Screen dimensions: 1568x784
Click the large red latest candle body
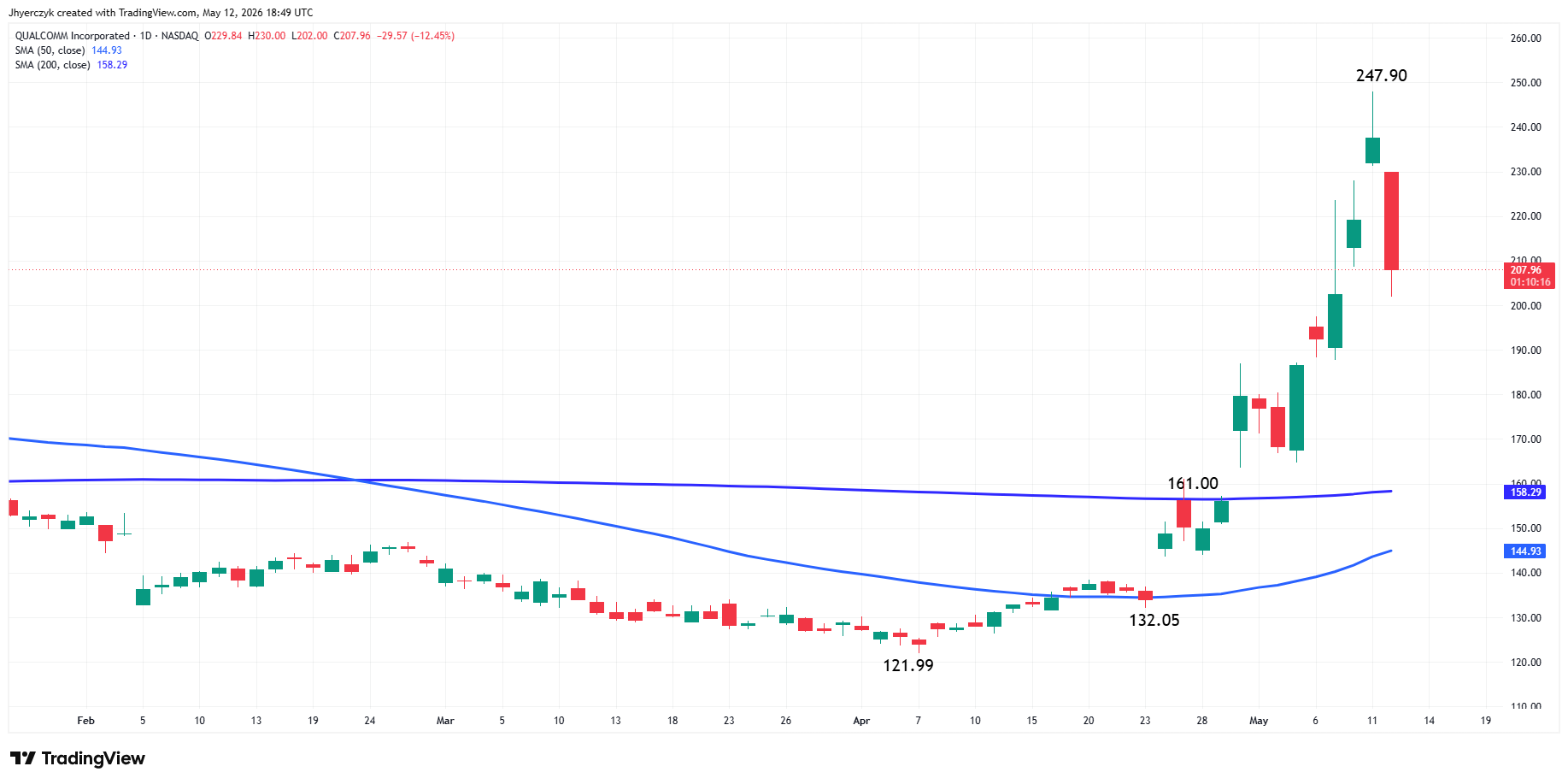1391,221
